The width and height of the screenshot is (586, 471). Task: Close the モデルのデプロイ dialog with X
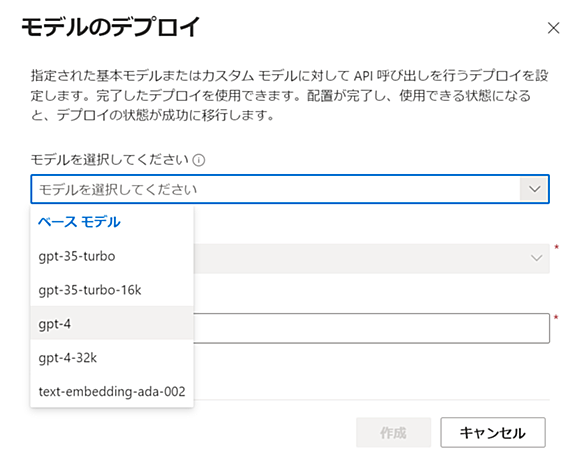(x=553, y=28)
